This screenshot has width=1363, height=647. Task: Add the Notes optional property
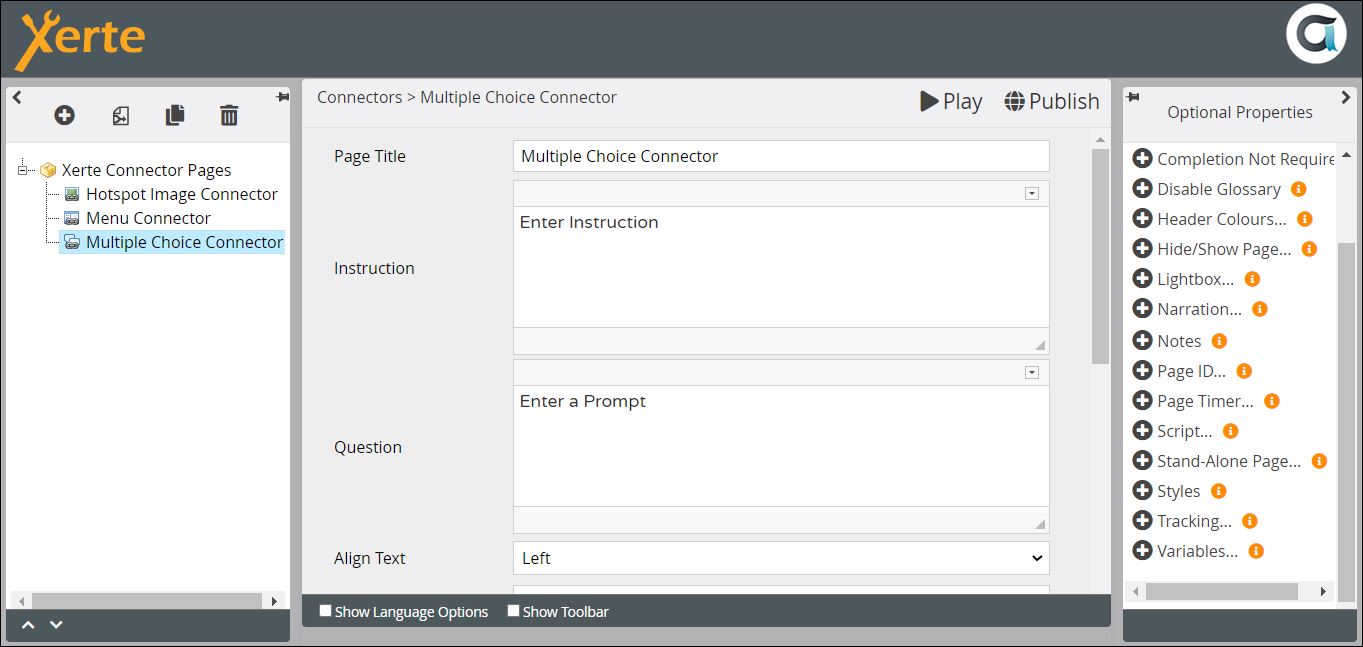coord(1142,340)
